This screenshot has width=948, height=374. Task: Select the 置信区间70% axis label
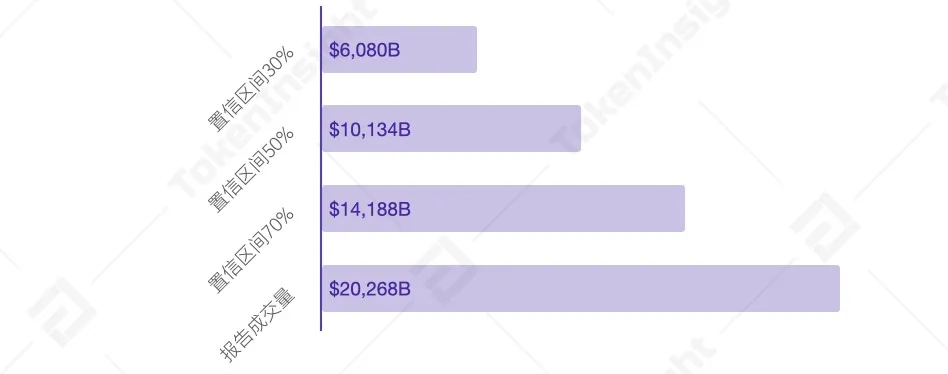pos(251,250)
